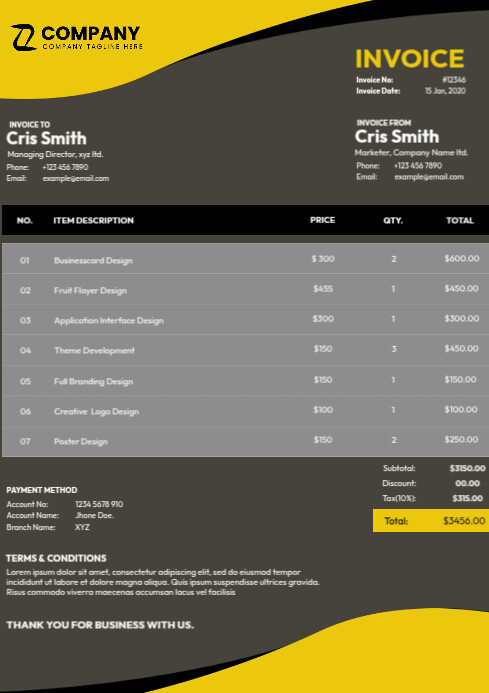Click the $250.00 total for Poster Design

[461, 440]
